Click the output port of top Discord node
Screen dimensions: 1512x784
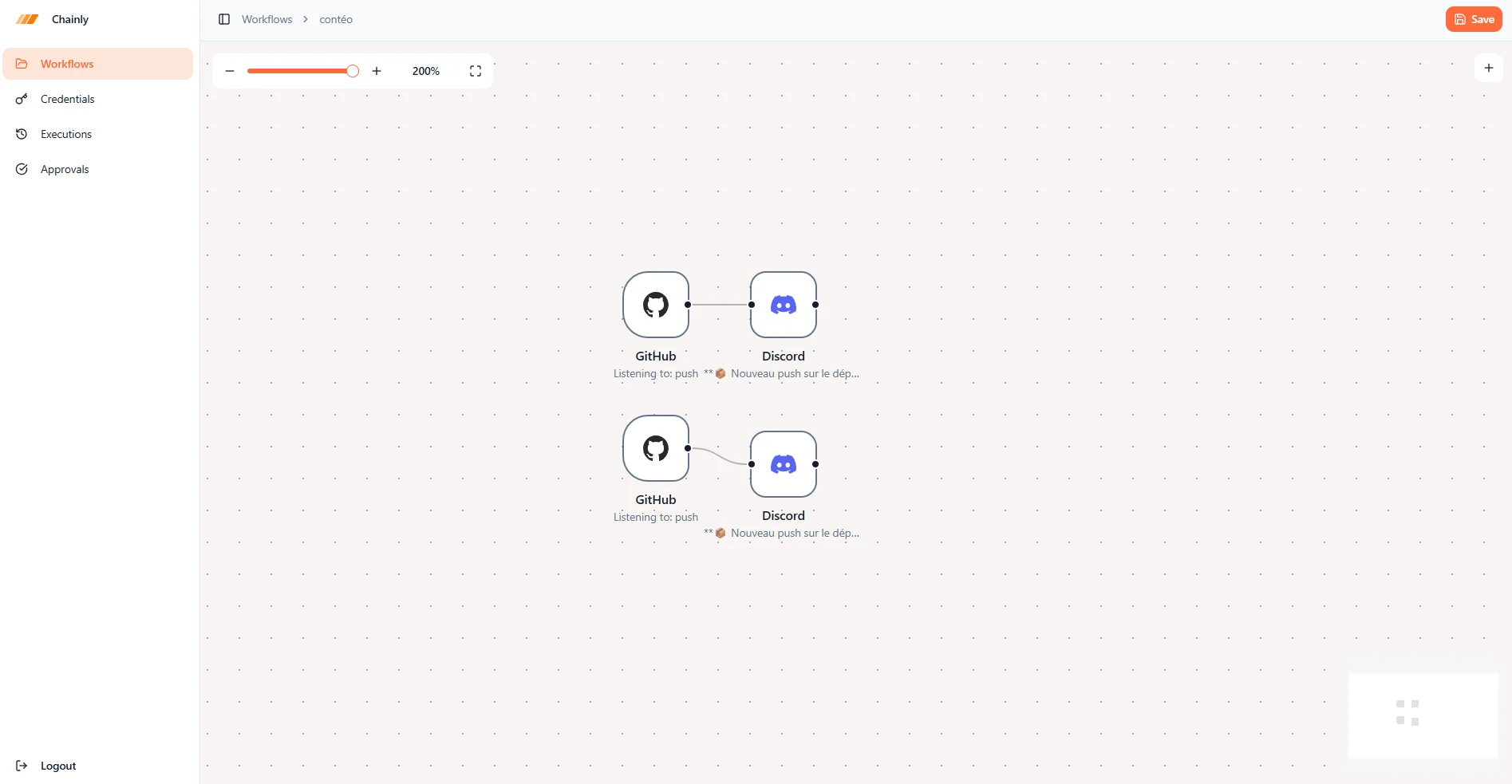pos(815,305)
